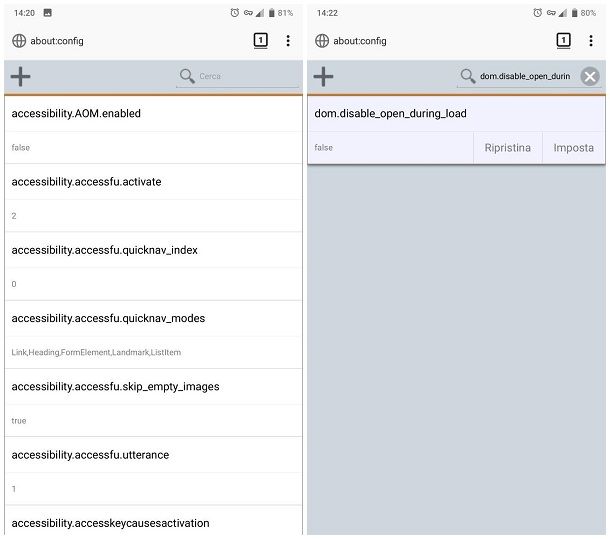Viewport: 610px width, 539px height.
Task: Tap the globe site icon in right screenshot
Action: coord(322,40)
